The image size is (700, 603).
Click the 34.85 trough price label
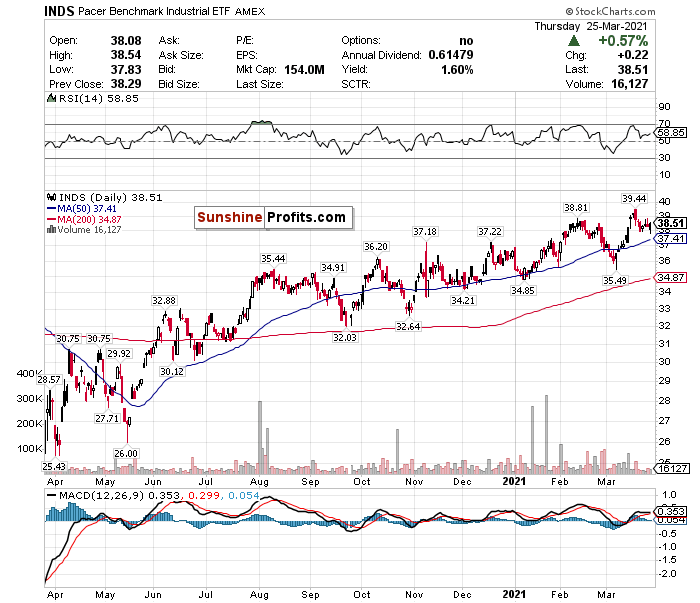[x=523, y=291]
